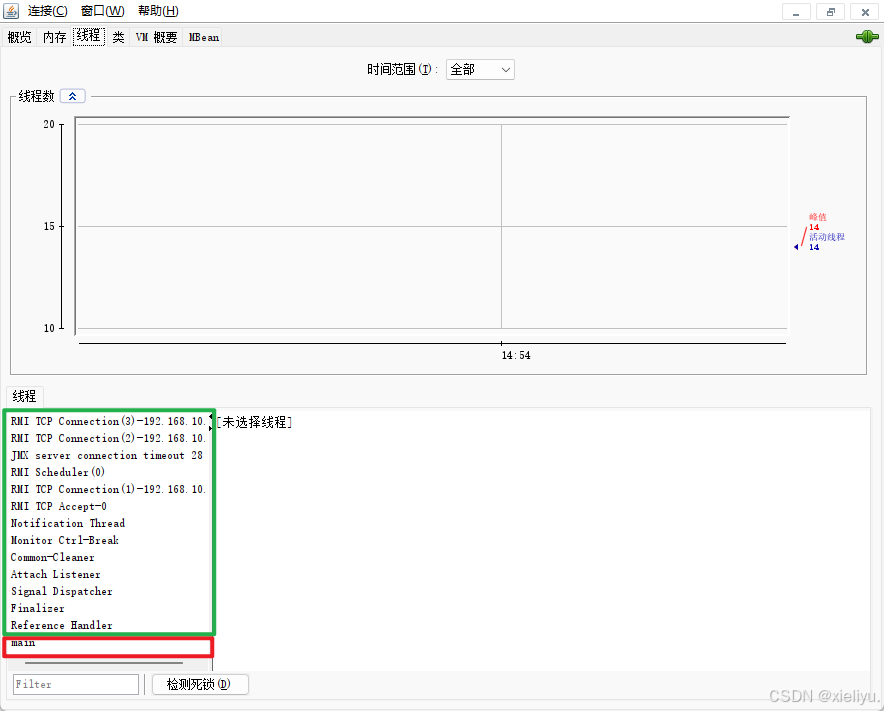Click the green connection status icon

[x=867, y=37]
